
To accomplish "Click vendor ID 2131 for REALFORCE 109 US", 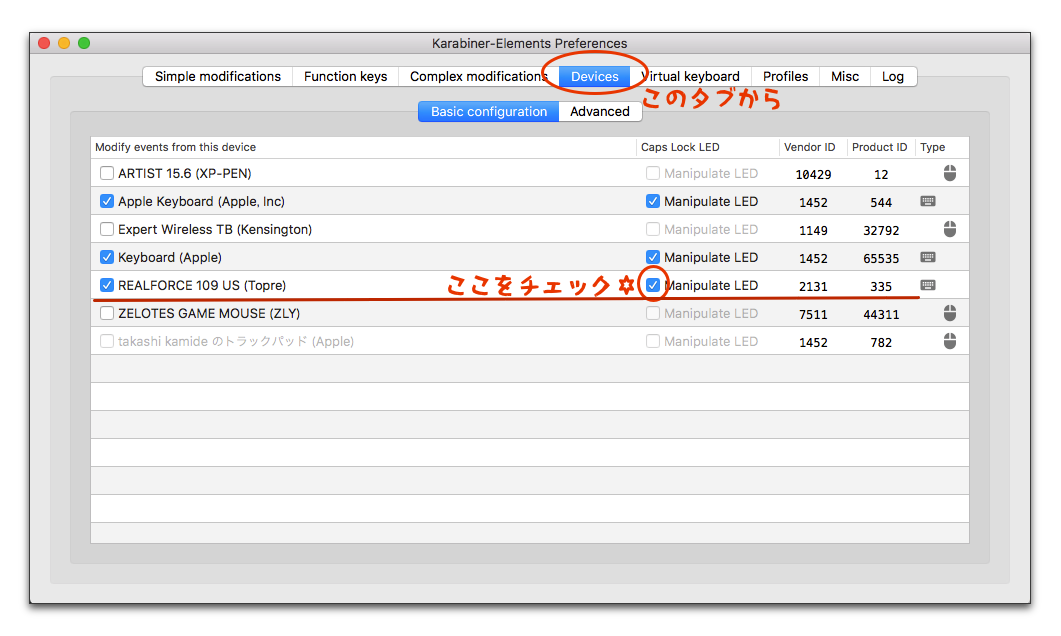I will pos(813,286).
